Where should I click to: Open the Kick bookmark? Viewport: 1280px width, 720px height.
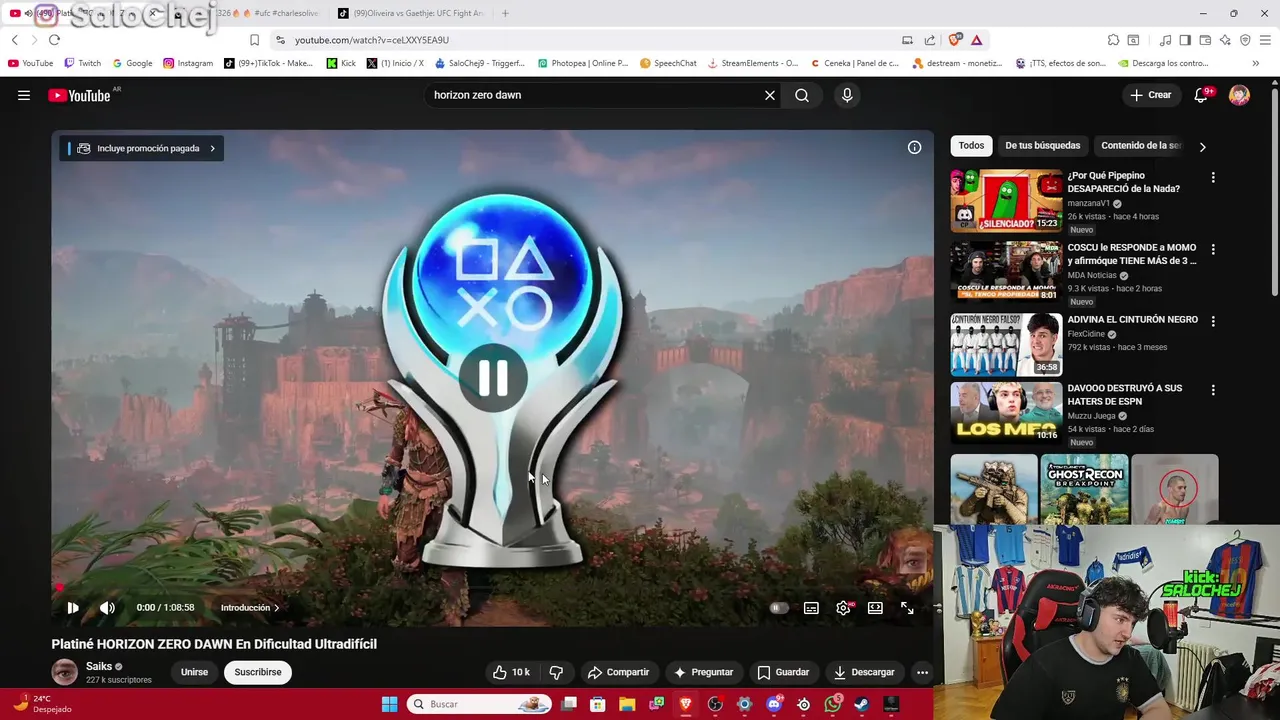click(x=341, y=63)
